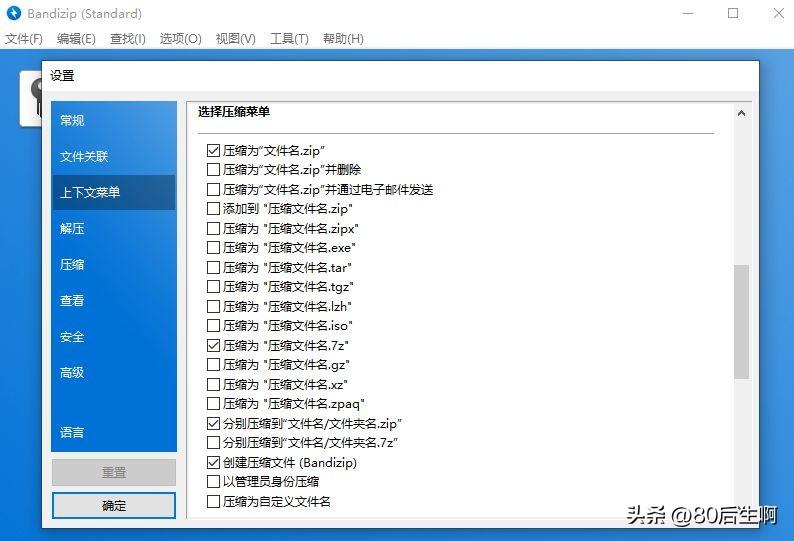Open the 选项(O) menu
Viewport: 794px width, 541px height.
click(x=180, y=38)
